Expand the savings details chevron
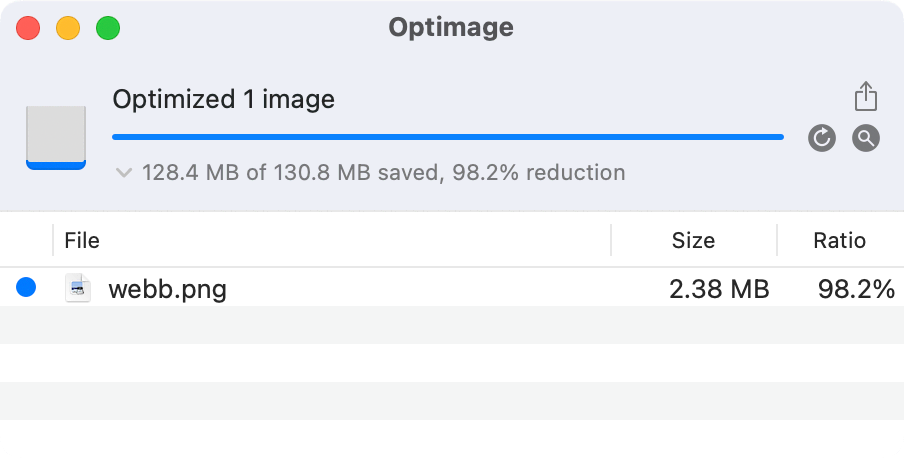 pos(124,173)
